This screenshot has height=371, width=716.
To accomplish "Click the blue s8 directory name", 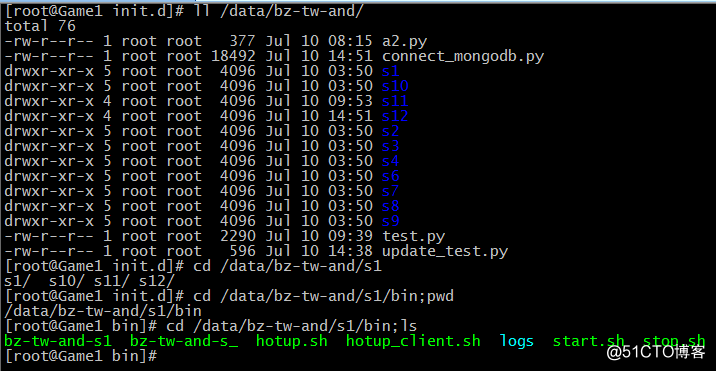I will (x=390, y=206).
